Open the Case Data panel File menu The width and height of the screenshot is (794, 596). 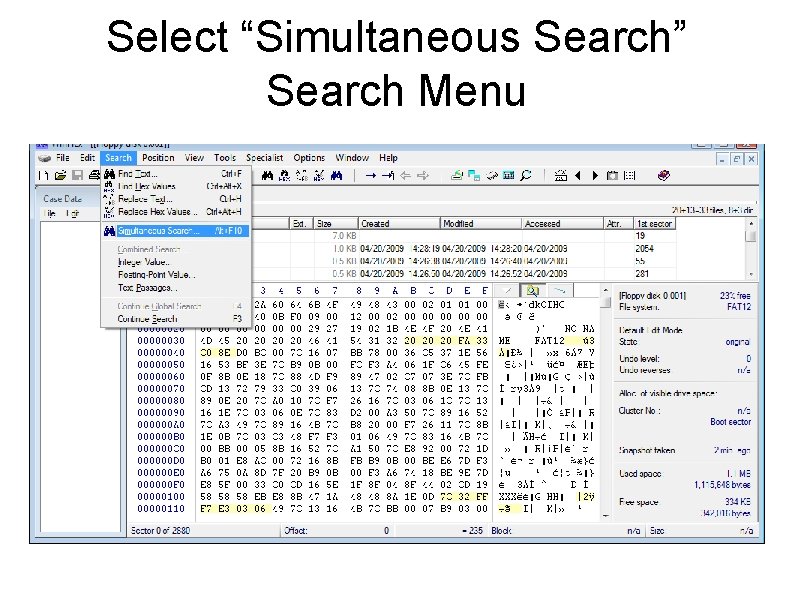50,214
